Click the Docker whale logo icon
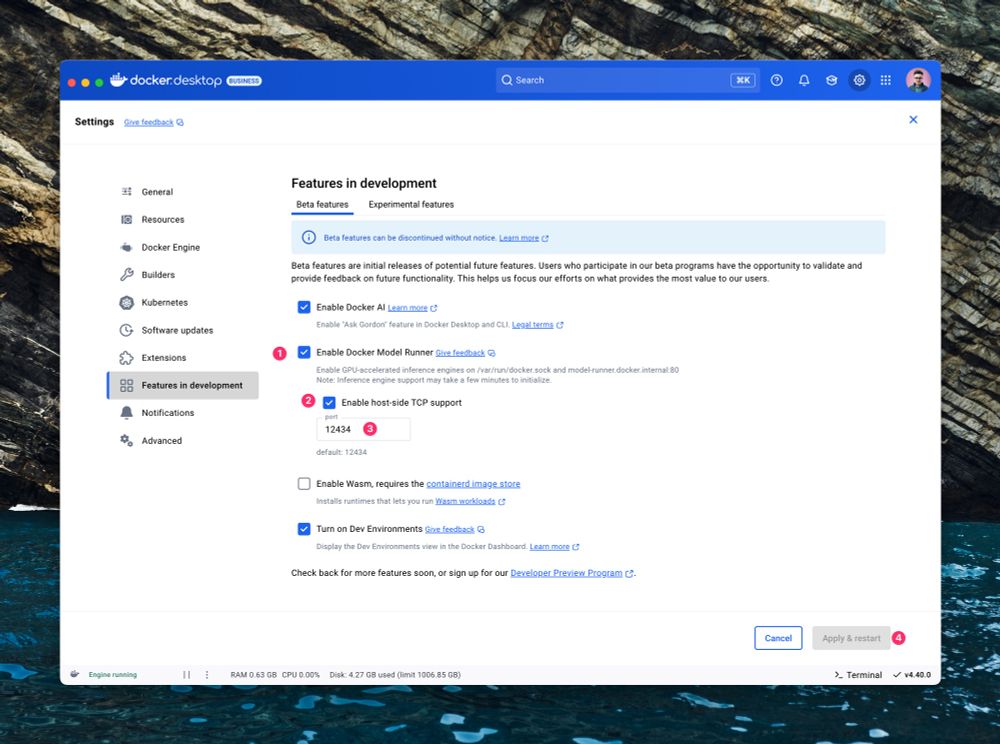Image resolution: width=1000 pixels, height=744 pixels. tap(118, 80)
